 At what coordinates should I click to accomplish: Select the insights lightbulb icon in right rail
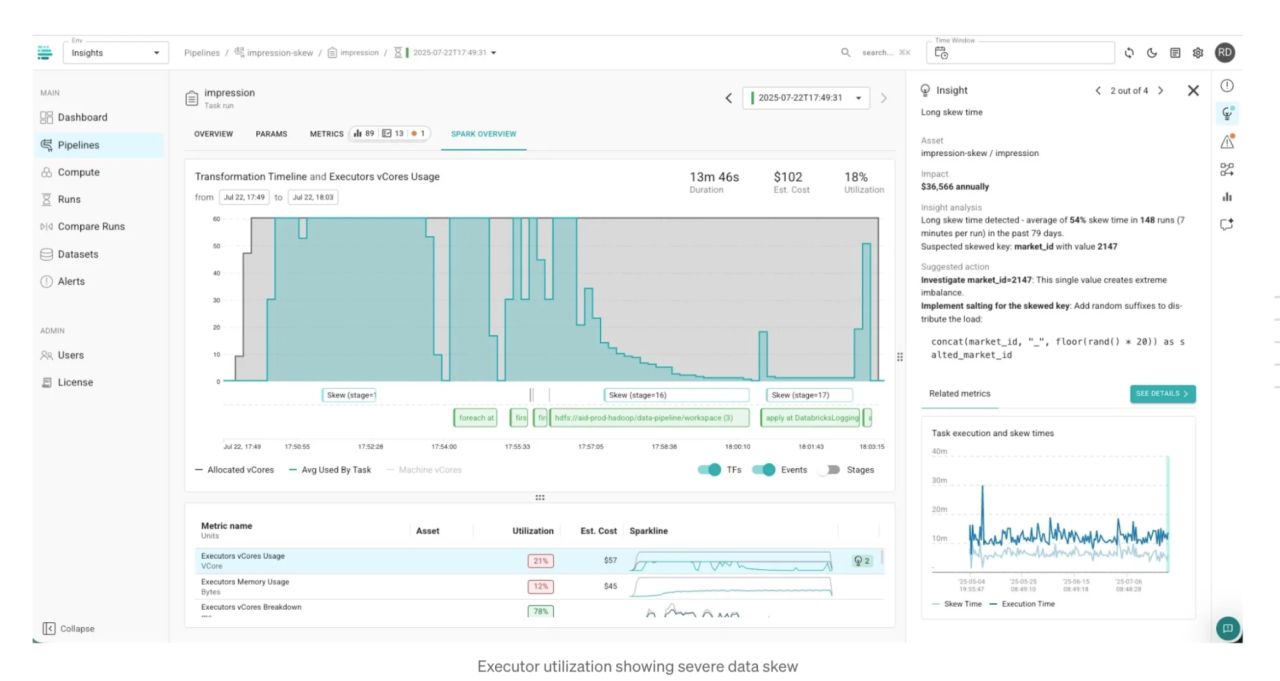(1227, 114)
